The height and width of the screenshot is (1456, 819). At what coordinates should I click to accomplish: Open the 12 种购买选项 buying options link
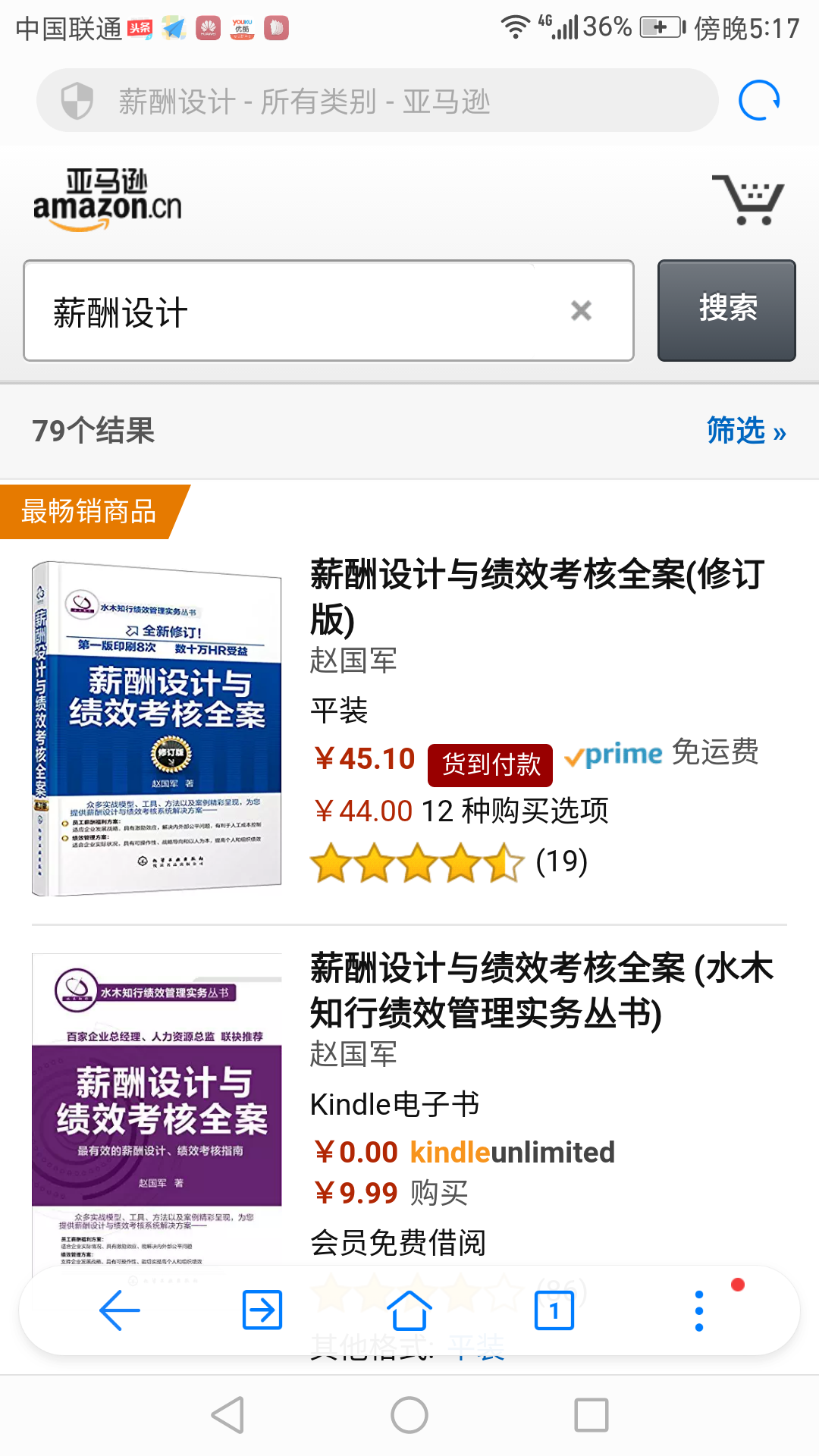pos(515,811)
